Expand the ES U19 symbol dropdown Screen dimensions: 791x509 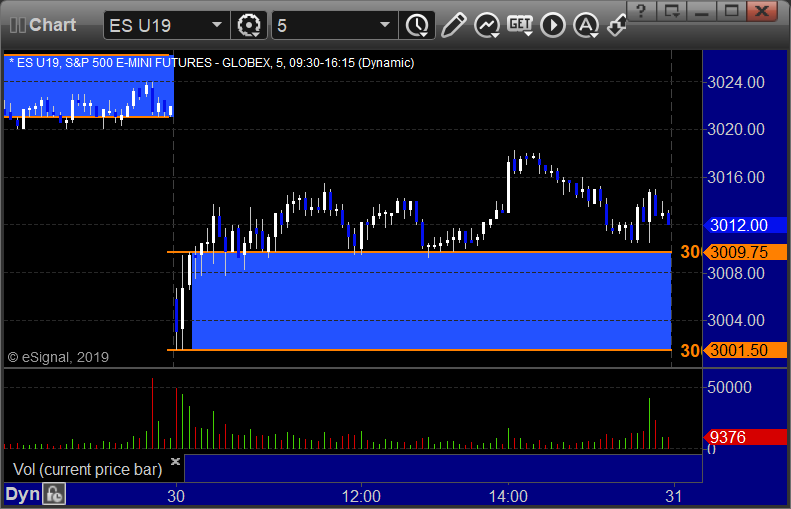coord(217,25)
